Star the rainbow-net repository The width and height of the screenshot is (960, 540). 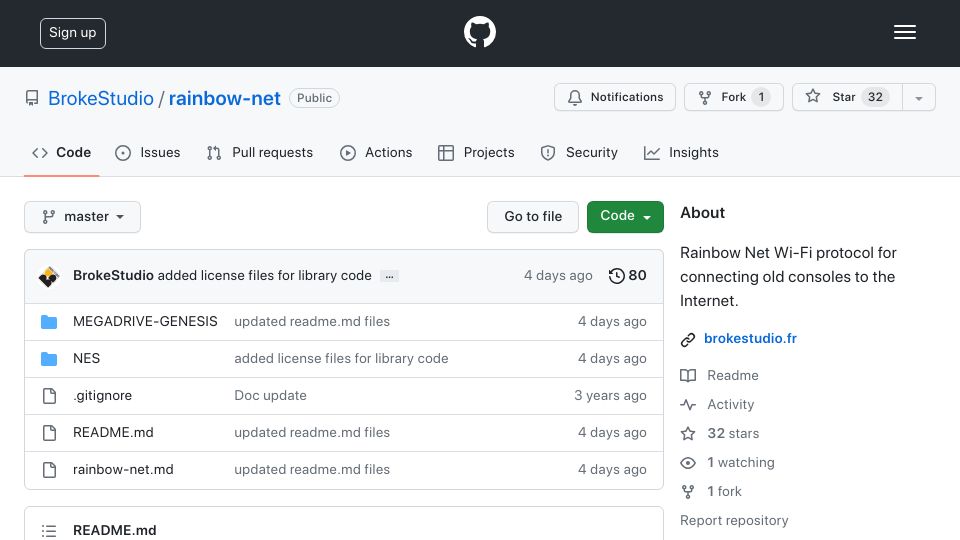847,97
